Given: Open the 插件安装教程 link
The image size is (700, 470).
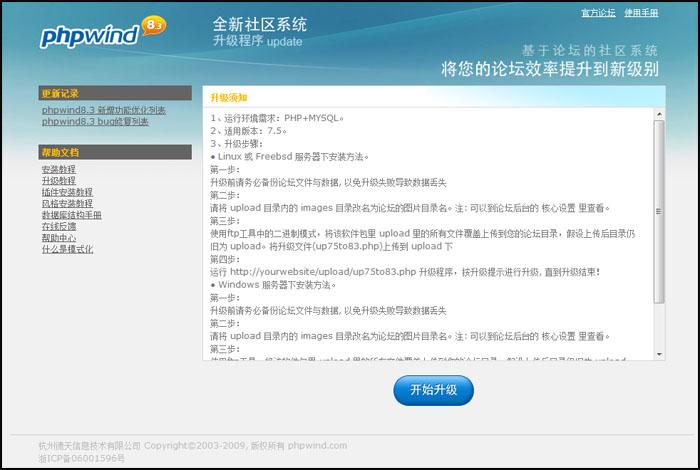Looking at the screenshot, I should 67,192.
